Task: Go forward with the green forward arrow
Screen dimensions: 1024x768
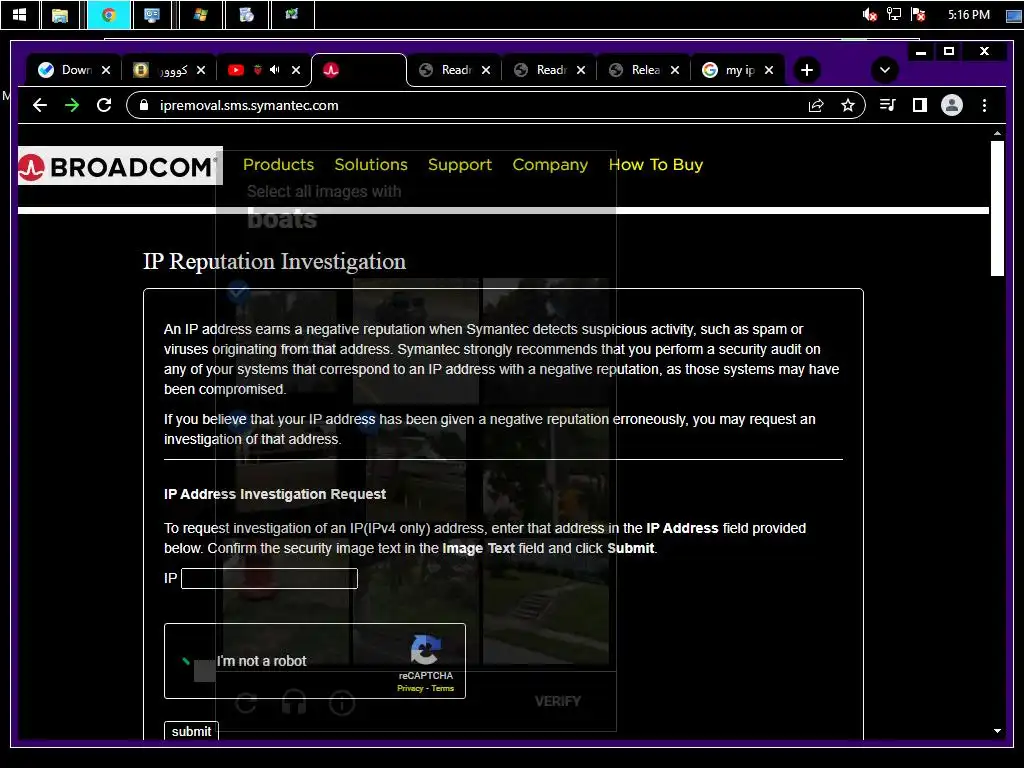Action: [72, 105]
